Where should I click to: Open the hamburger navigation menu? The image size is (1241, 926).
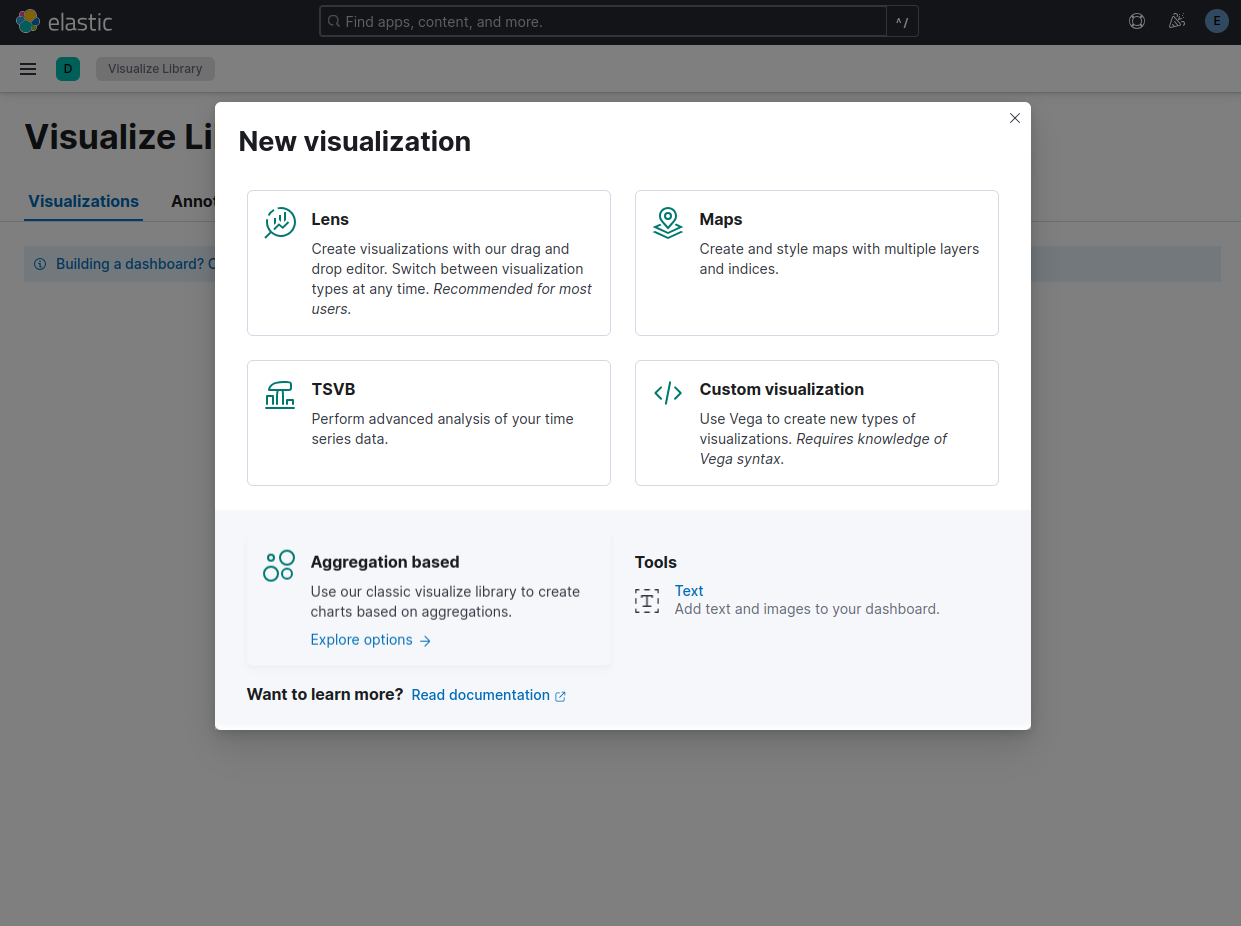tap(28, 69)
